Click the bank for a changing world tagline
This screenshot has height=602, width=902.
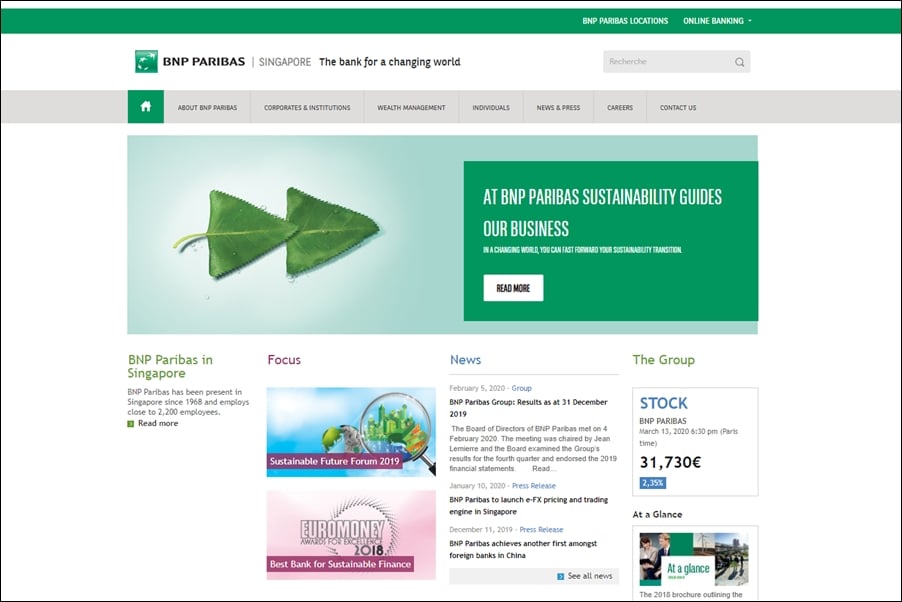pos(389,62)
